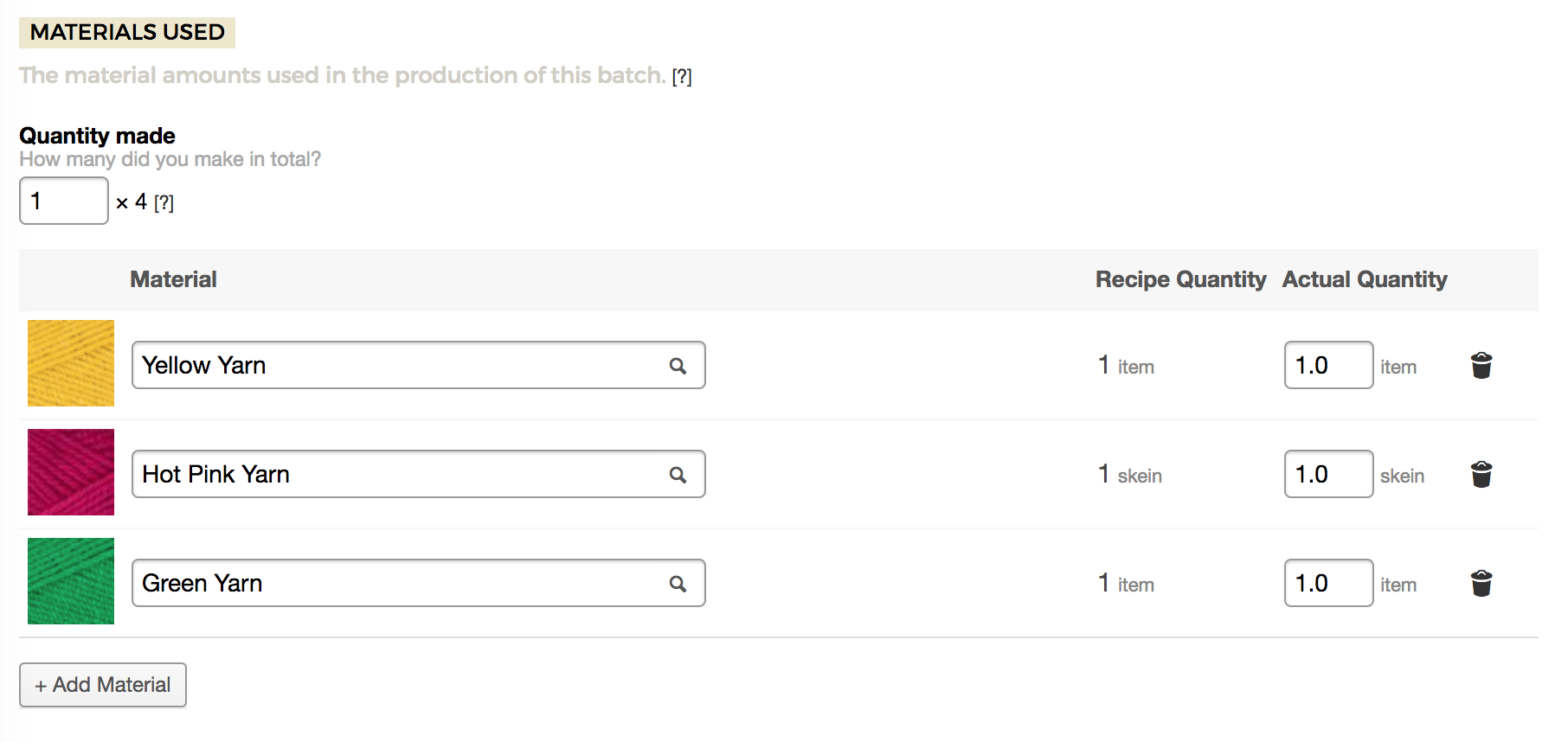Focus the Quantity made input field
Screen dimensions: 1568x742
click(64, 201)
